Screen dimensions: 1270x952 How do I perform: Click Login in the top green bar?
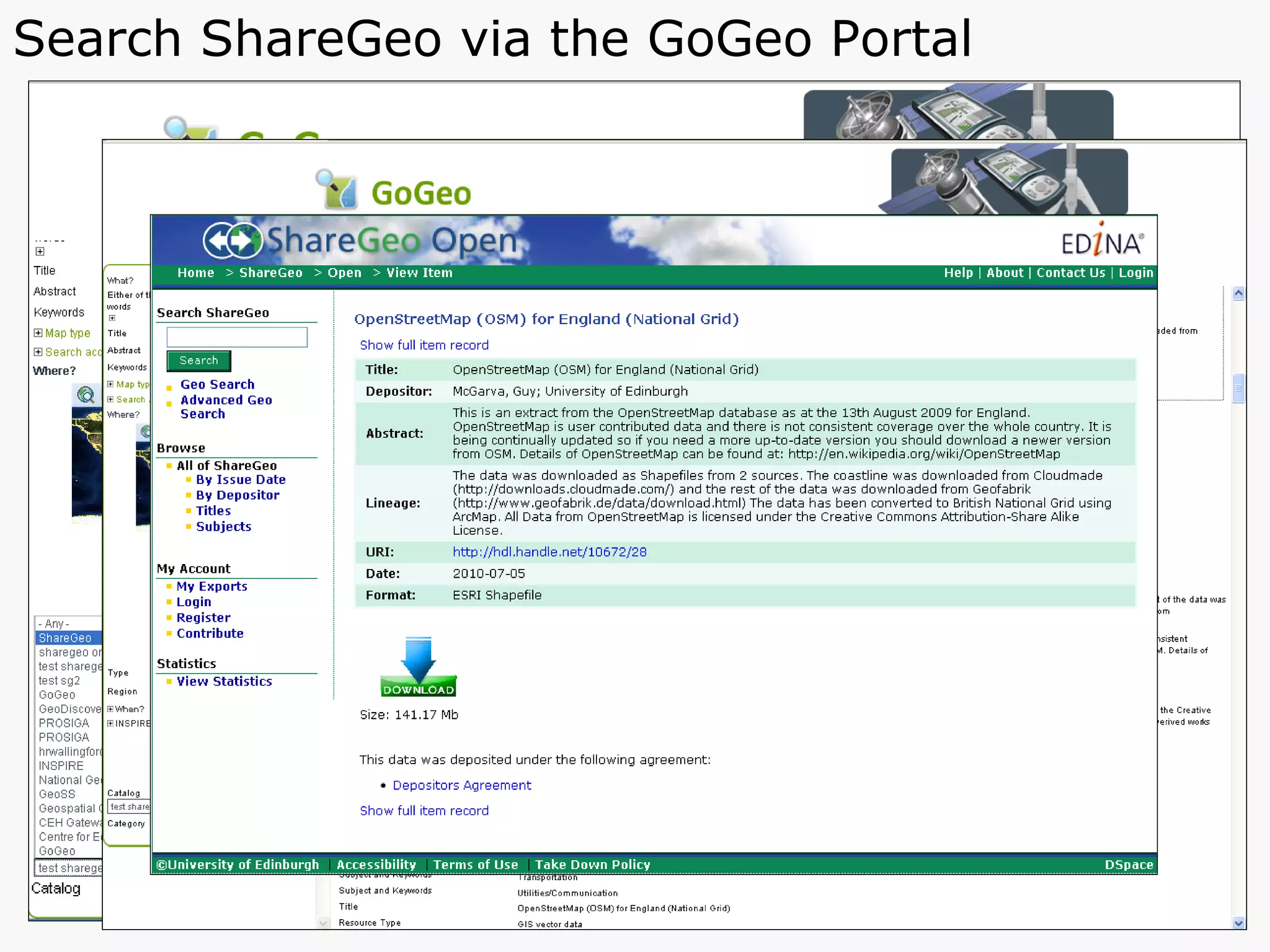tap(1135, 273)
